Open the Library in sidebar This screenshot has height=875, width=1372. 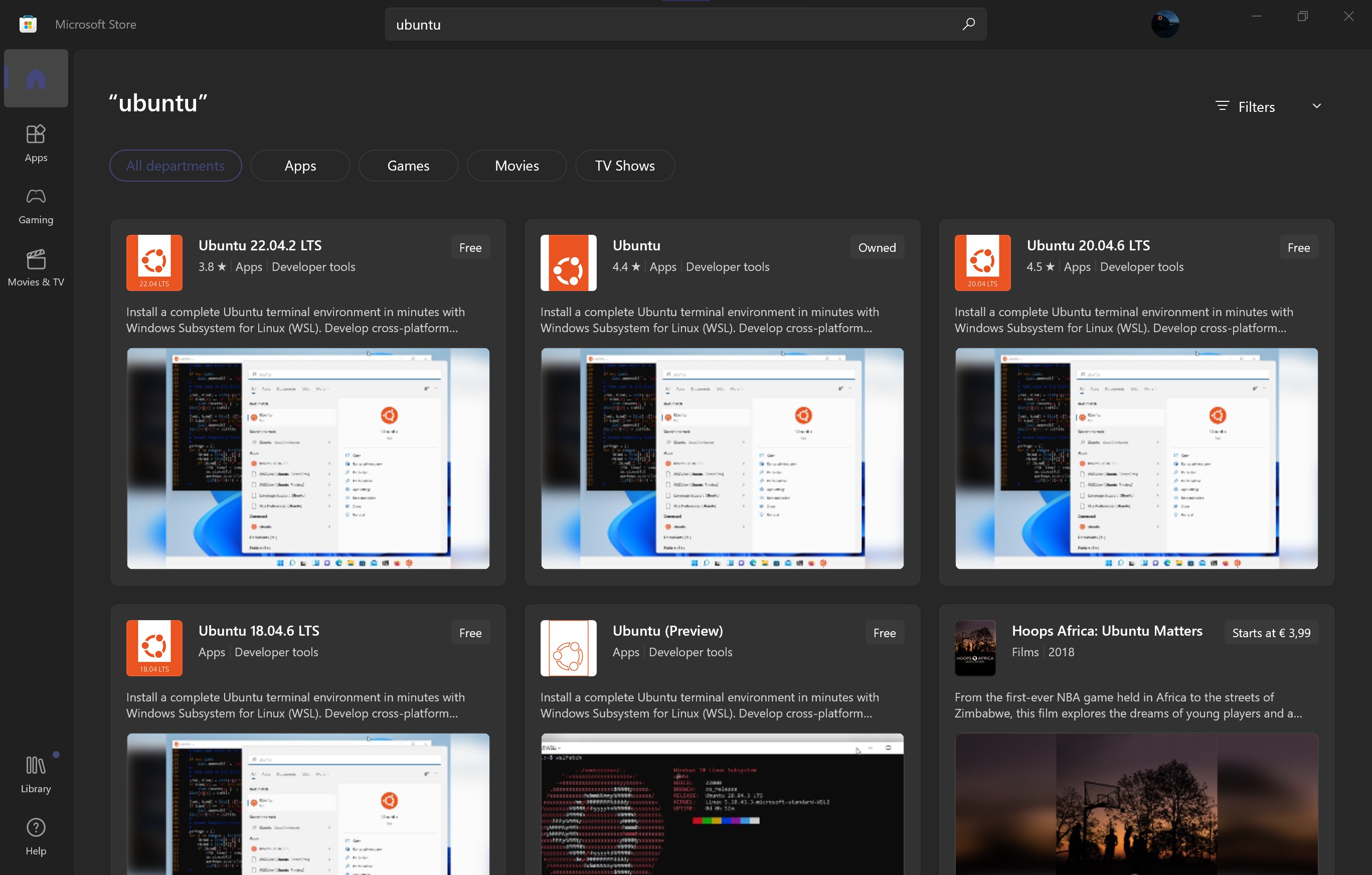(x=36, y=775)
